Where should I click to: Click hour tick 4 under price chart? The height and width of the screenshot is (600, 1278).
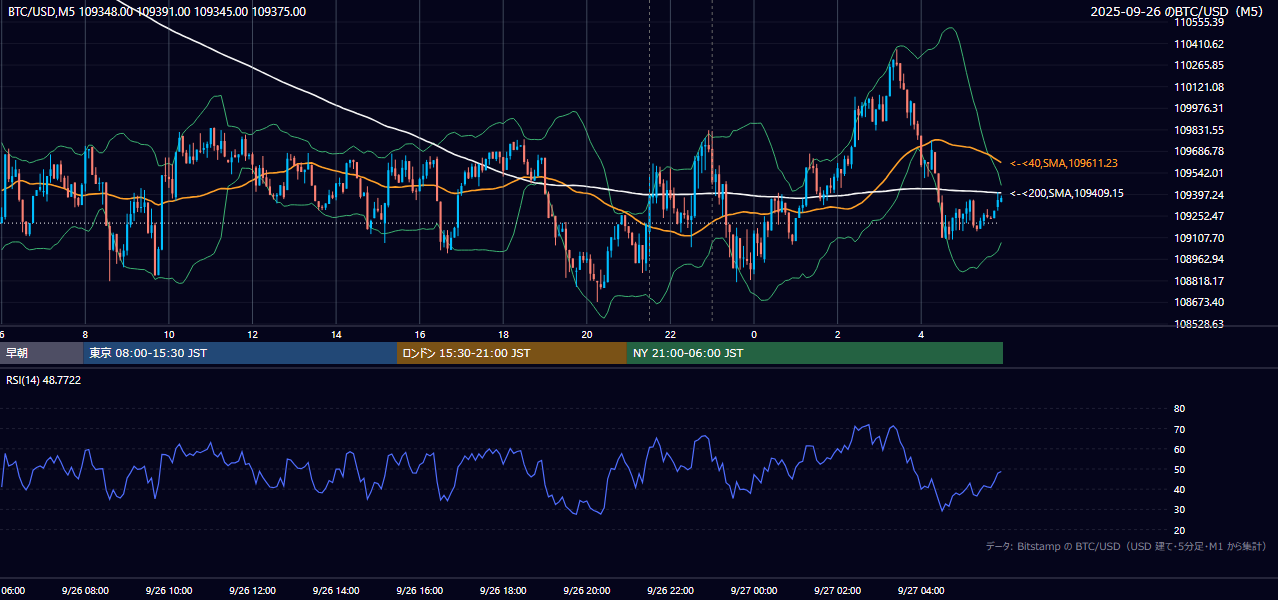point(921,334)
